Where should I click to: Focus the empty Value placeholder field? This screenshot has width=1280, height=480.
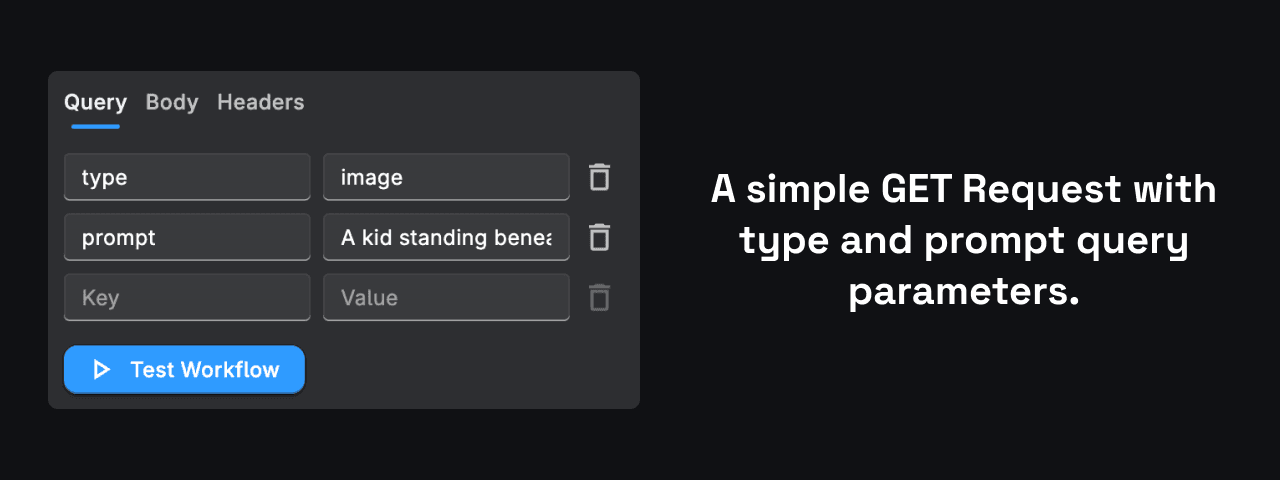(446, 297)
